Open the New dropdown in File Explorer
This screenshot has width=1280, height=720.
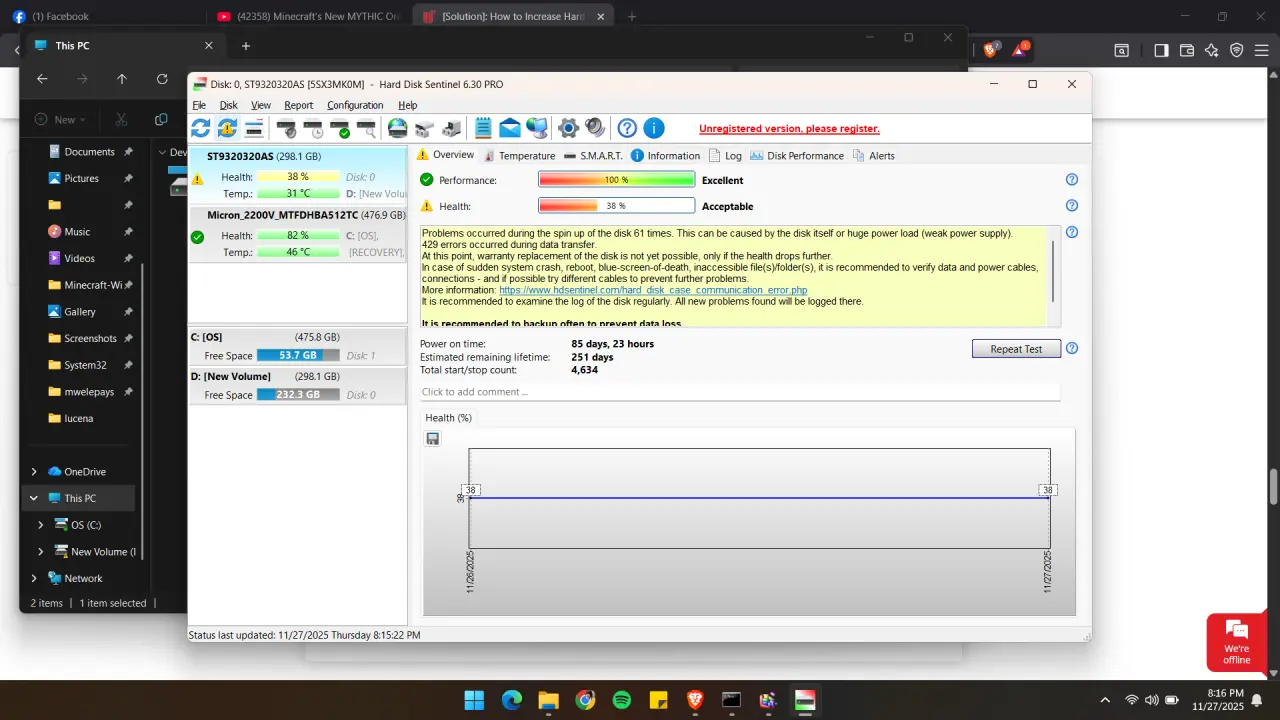click(x=60, y=119)
